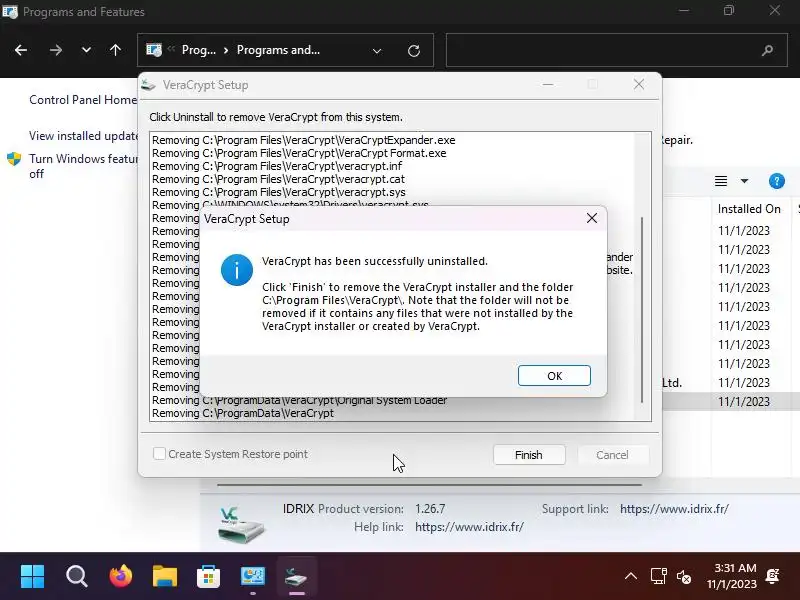Open Turn Windows features on or off
Viewport: 800px width, 600px height.
tap(84, 166)
